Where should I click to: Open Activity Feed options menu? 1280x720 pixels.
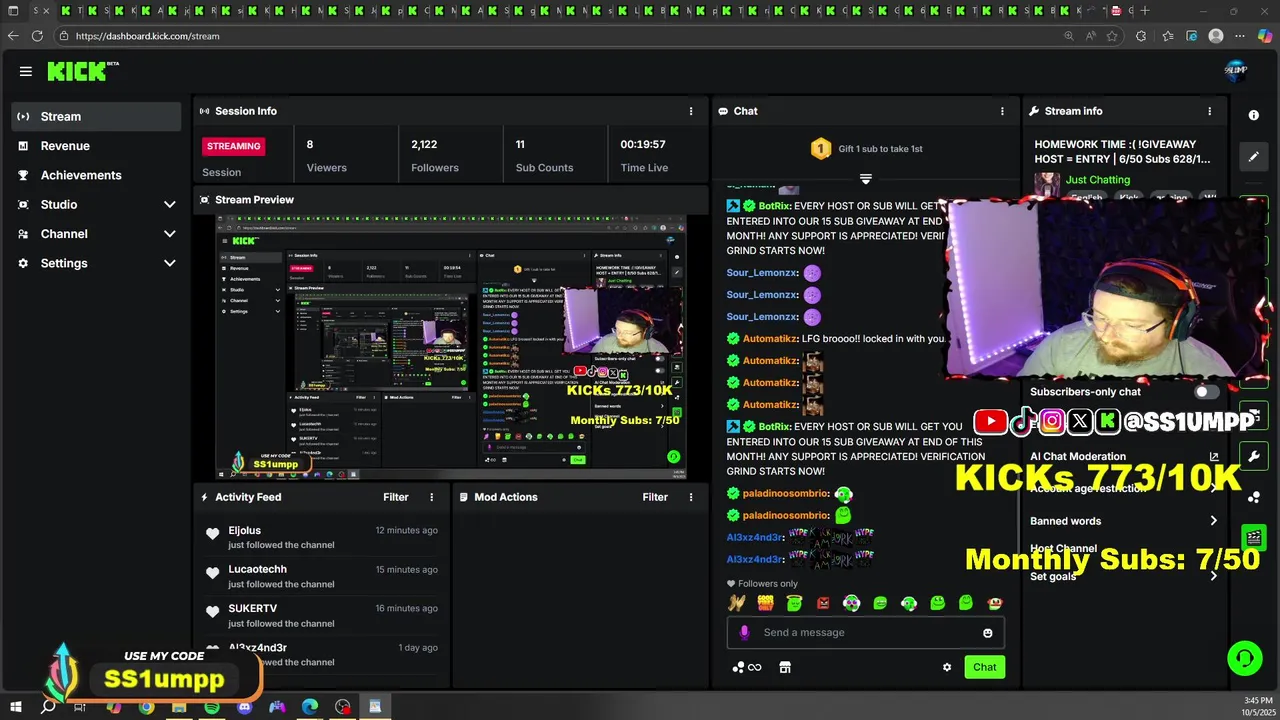pyautogui.click(x=432, y=497)
